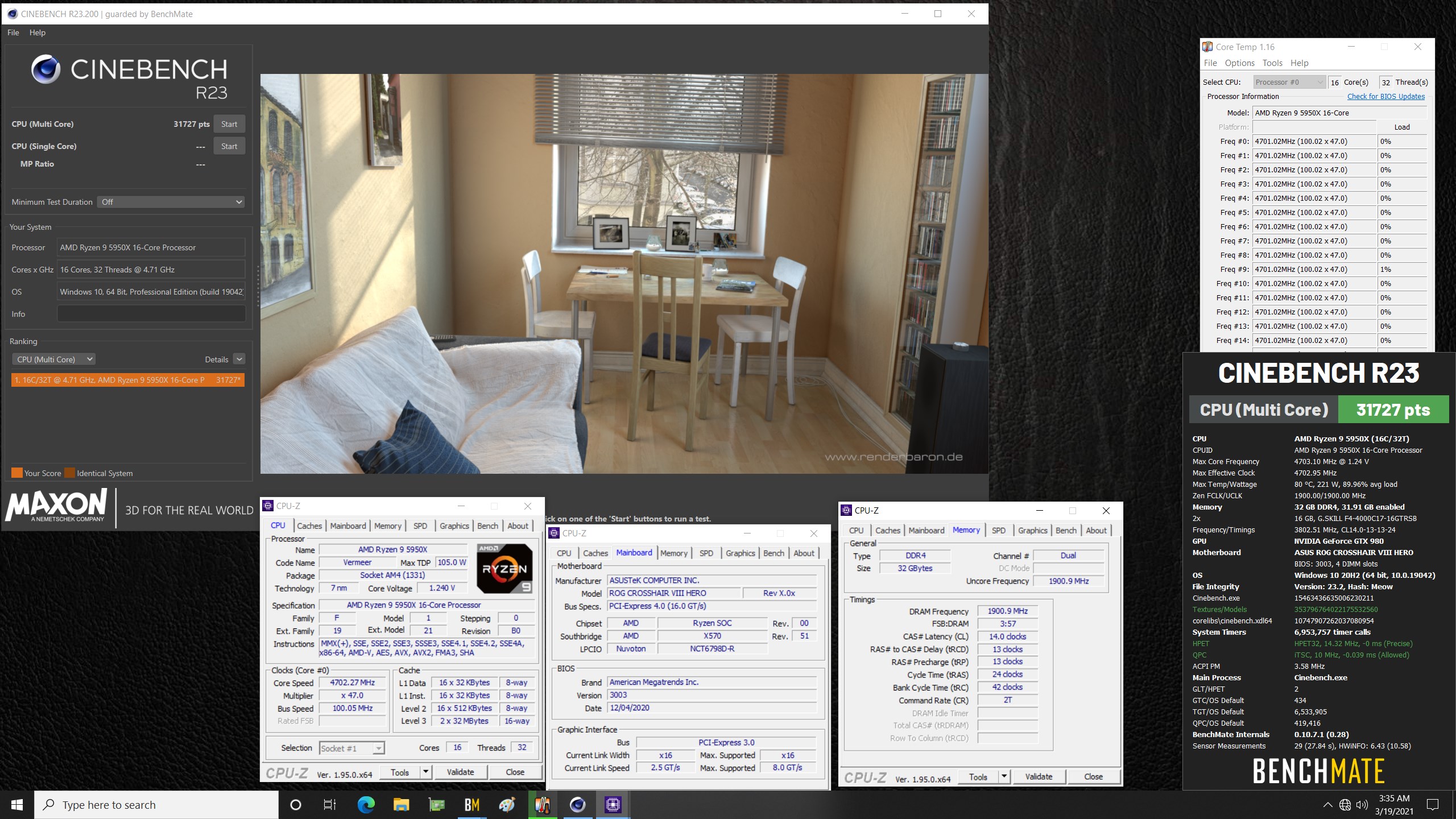The width and height of the screenshot is (1456, 819).
Task: Click the Identical System brown swatch
Action: click(x=69, y=473)
